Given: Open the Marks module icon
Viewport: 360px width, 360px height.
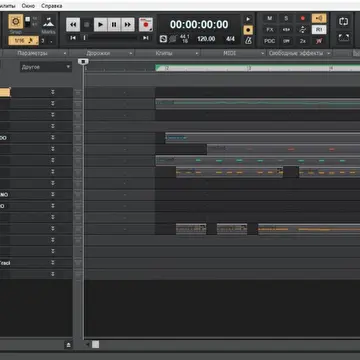Looking at the screenshot, I should coord(48,23).
